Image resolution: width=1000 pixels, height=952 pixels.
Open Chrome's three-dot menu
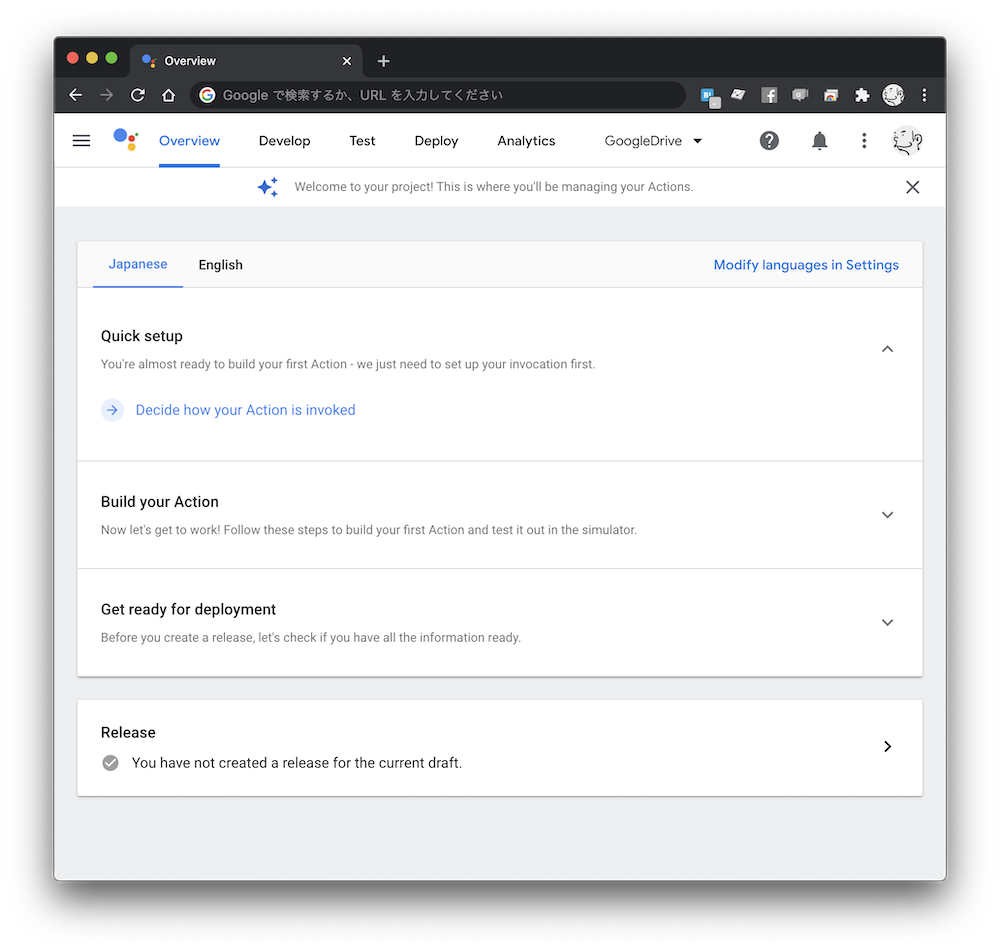coord(924,95)
